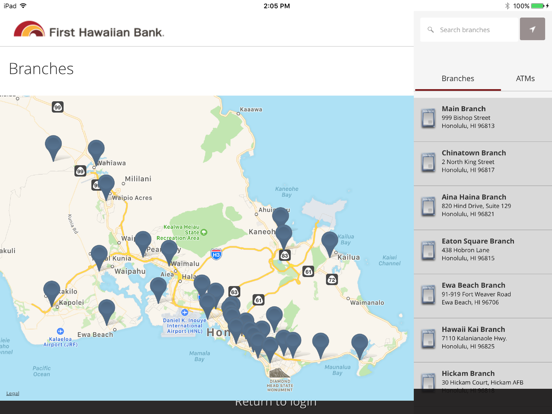Select the Hawaii Kai Branch building icon
The image size is (552, 414).
coord(428,339)
